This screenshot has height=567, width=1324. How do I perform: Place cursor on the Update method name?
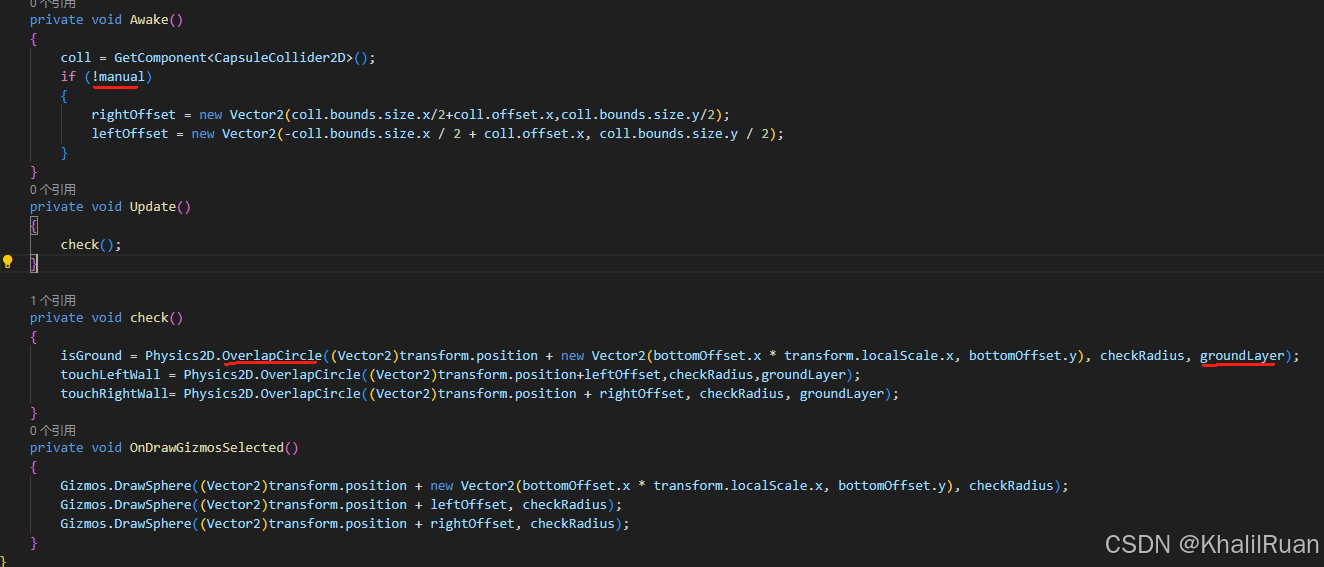[153, 206]
